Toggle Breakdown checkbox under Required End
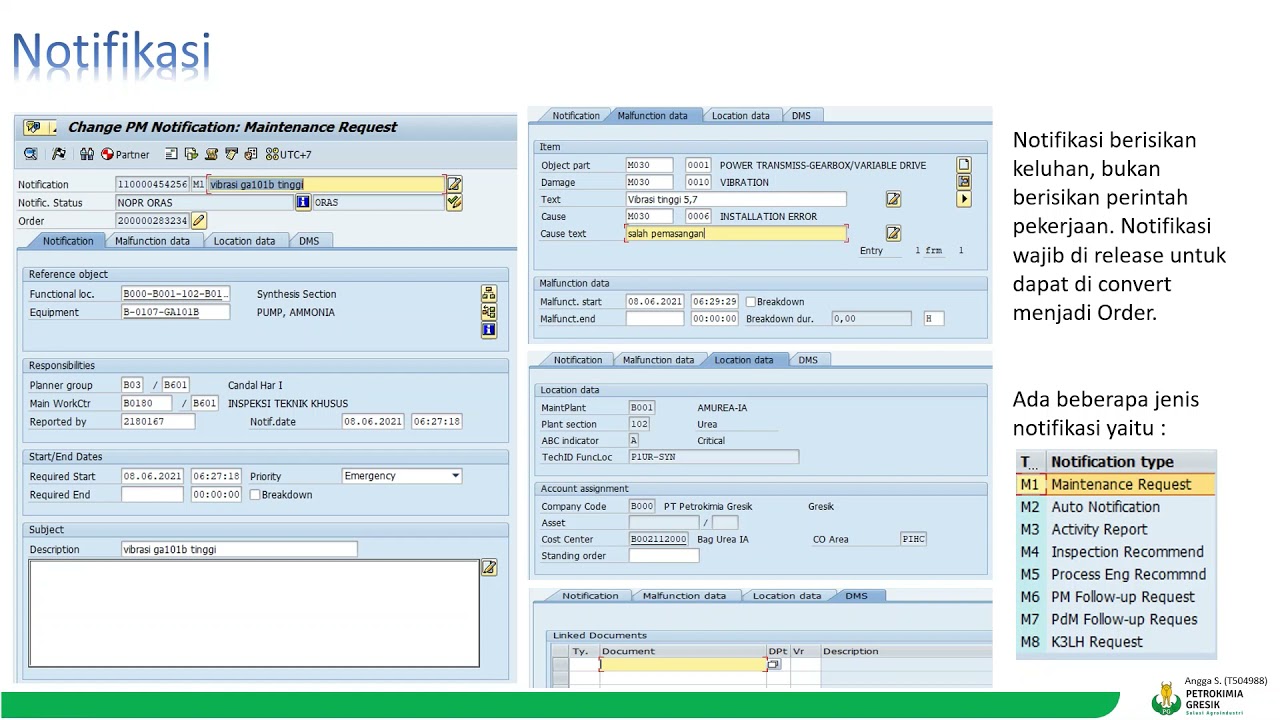This screenshot has height=720, width=1280. 255,494
